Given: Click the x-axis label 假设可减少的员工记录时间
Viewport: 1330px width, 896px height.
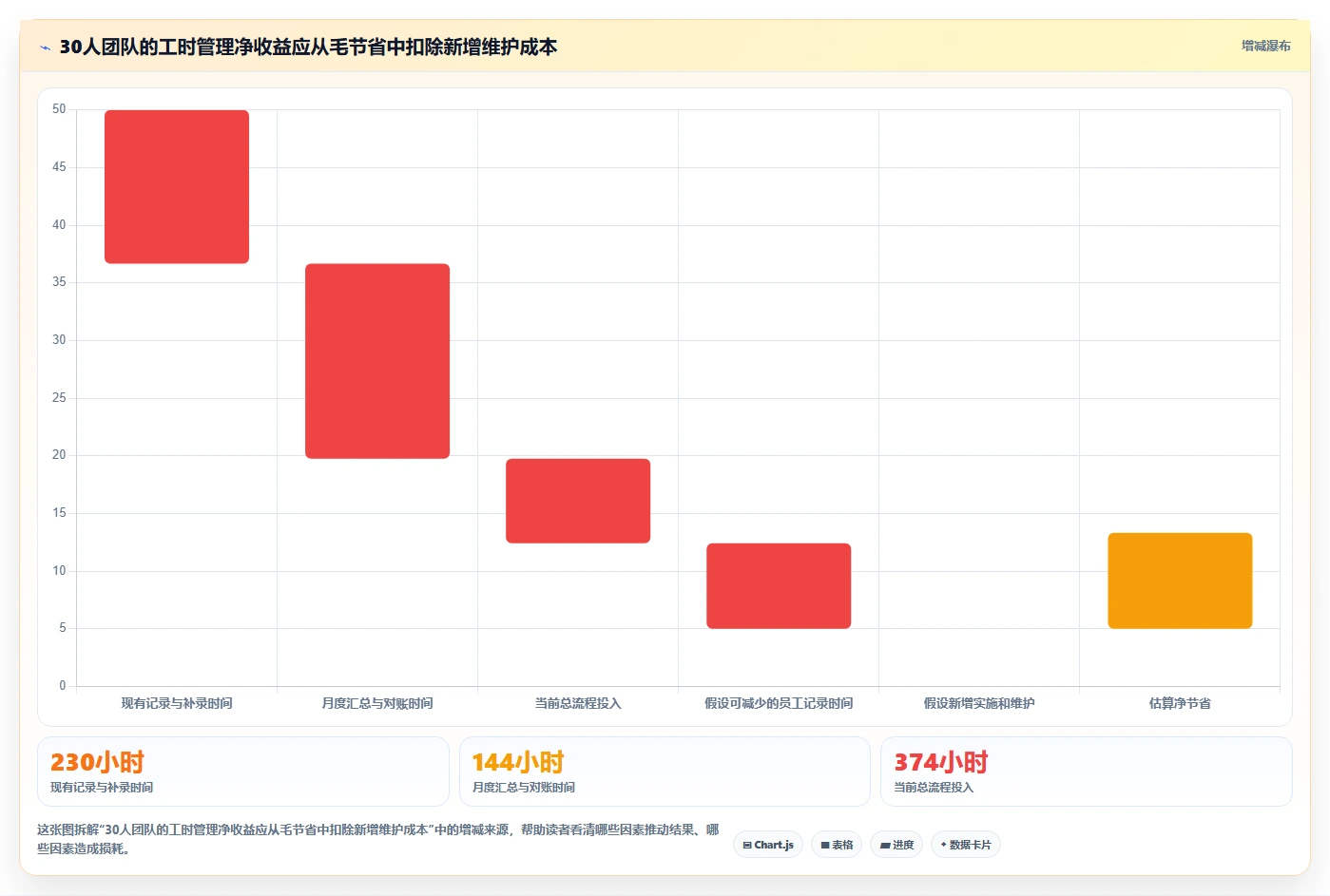Looking at the screenshot, I should (779, 703).
